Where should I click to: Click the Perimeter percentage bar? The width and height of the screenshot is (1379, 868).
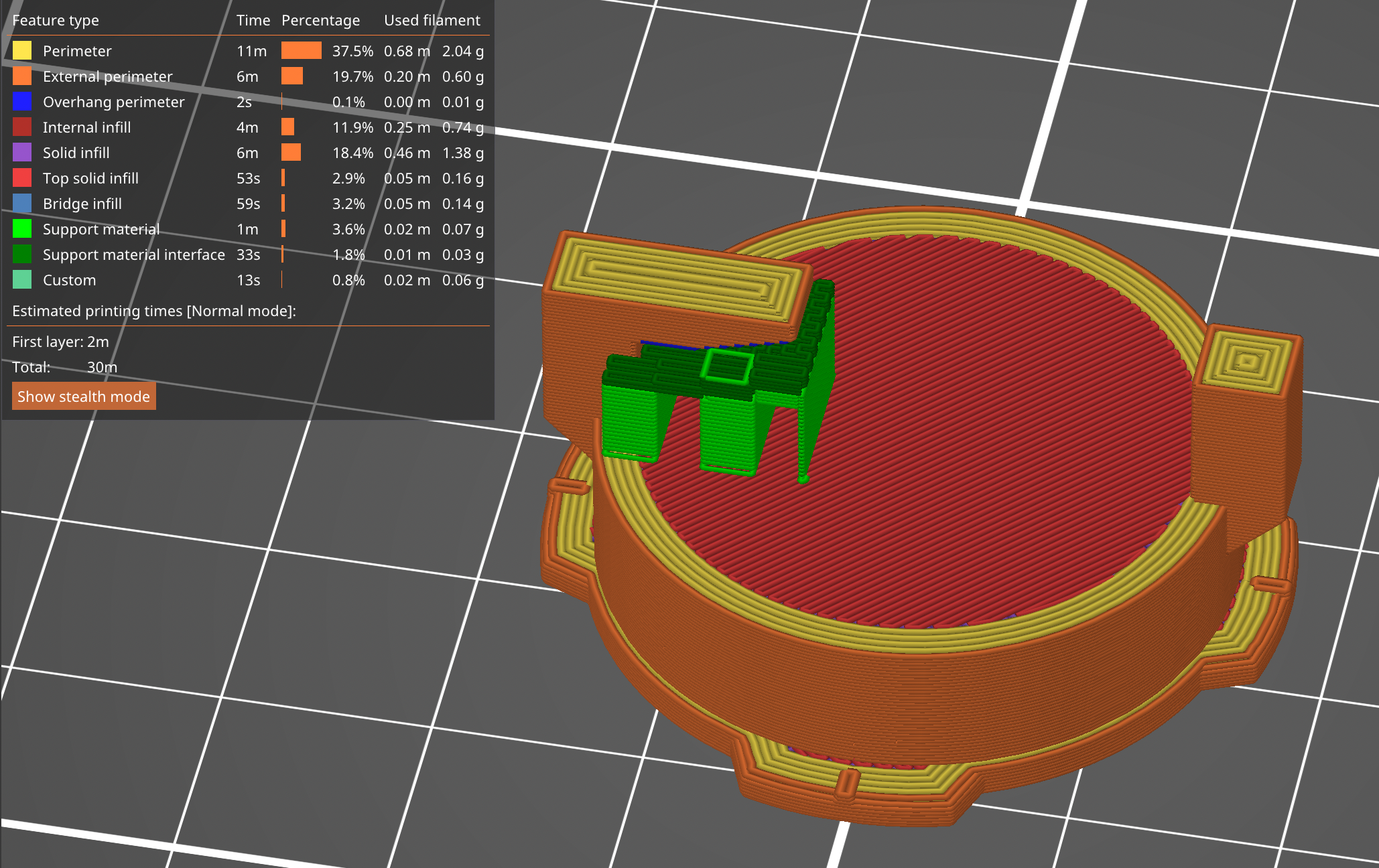click(x=302, y=51)
